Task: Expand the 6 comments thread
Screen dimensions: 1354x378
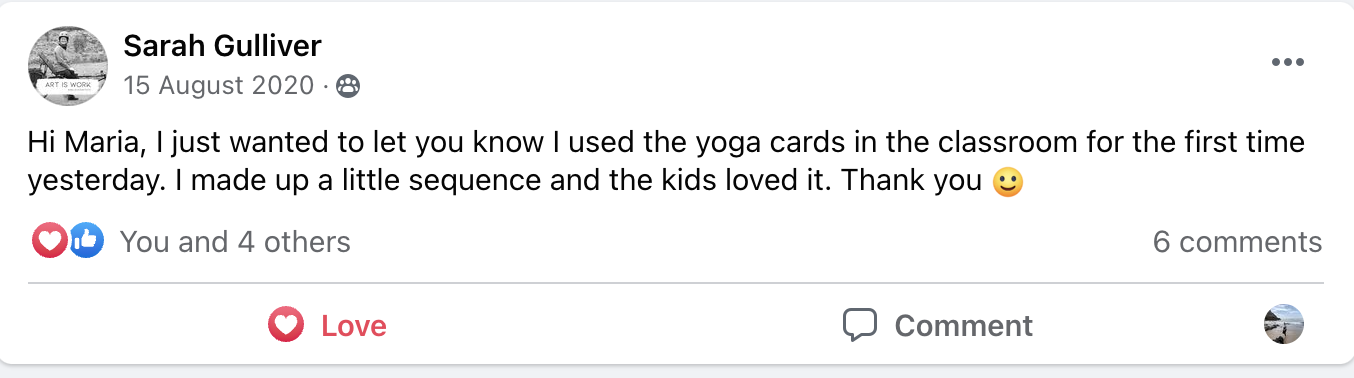Action: 1237,242
